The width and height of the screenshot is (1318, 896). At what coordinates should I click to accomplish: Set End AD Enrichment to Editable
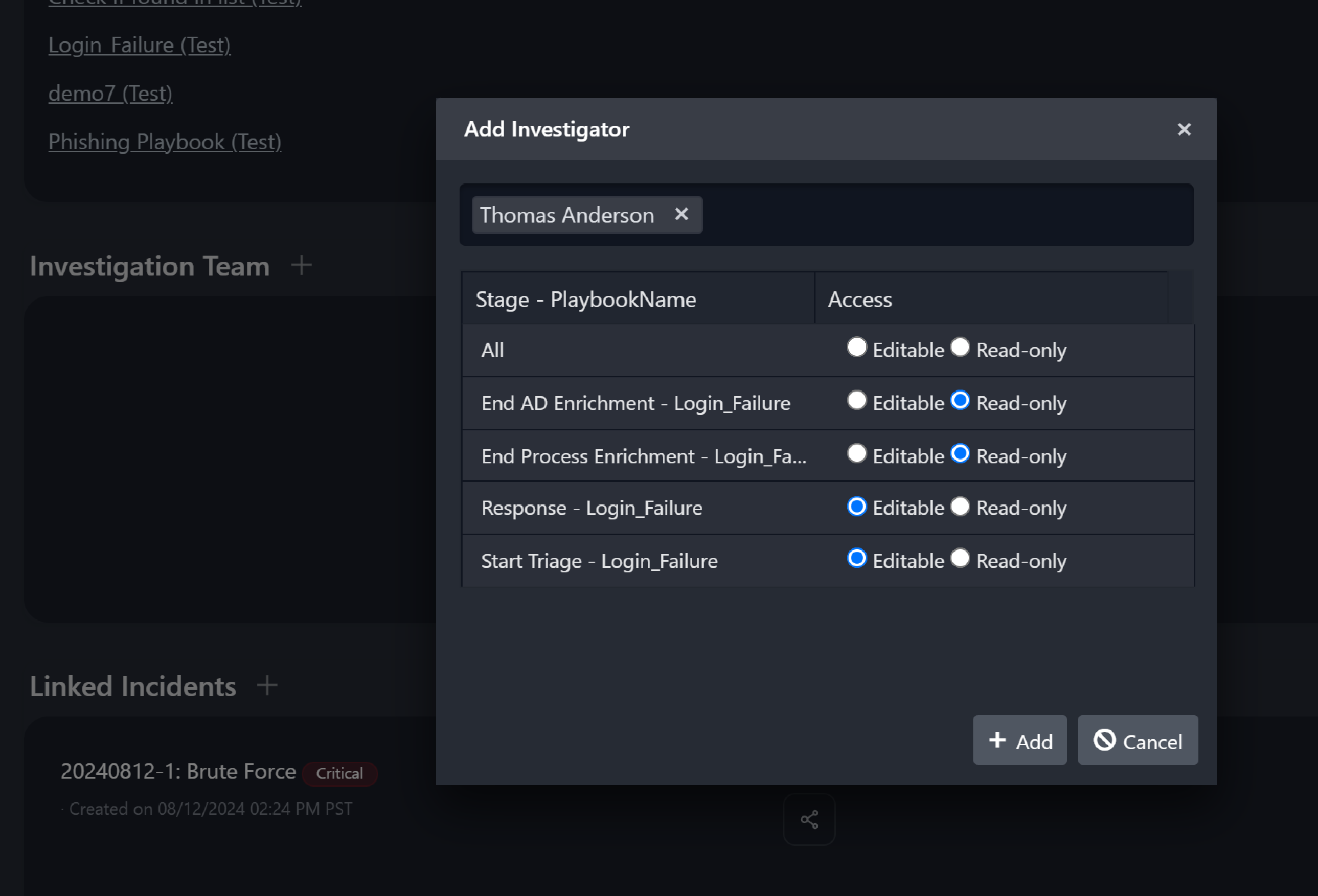tap(856, 400)
